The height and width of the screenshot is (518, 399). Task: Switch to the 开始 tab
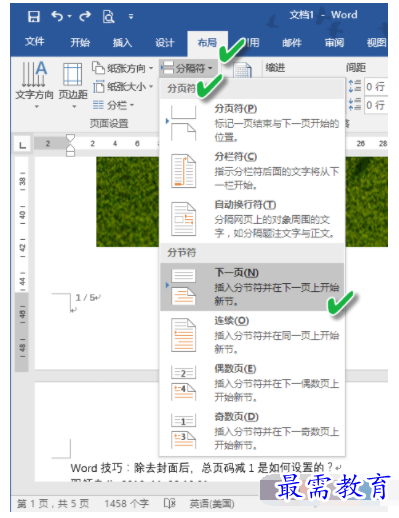(80, 42)
